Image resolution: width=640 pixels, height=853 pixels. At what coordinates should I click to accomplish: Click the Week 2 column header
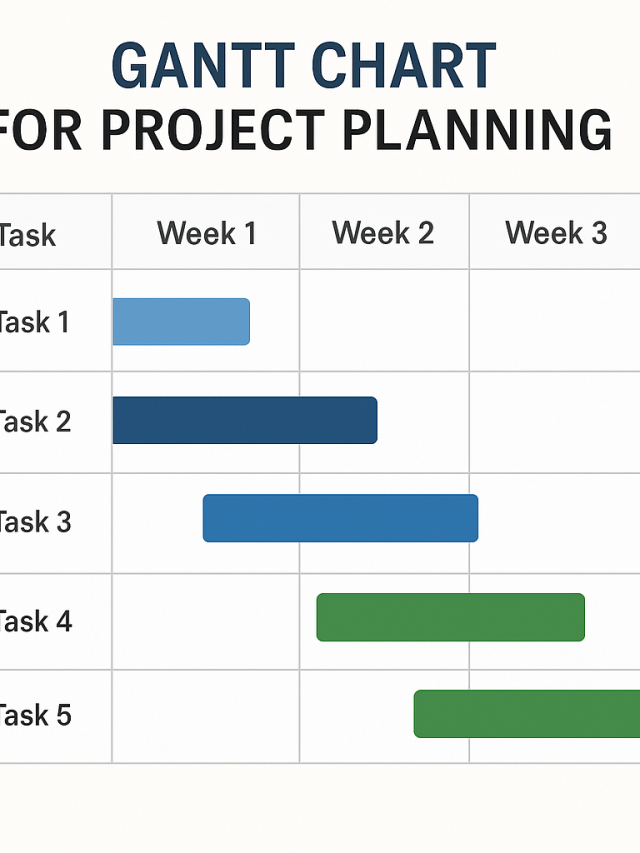pyautogui.click(x=383, y=234)
